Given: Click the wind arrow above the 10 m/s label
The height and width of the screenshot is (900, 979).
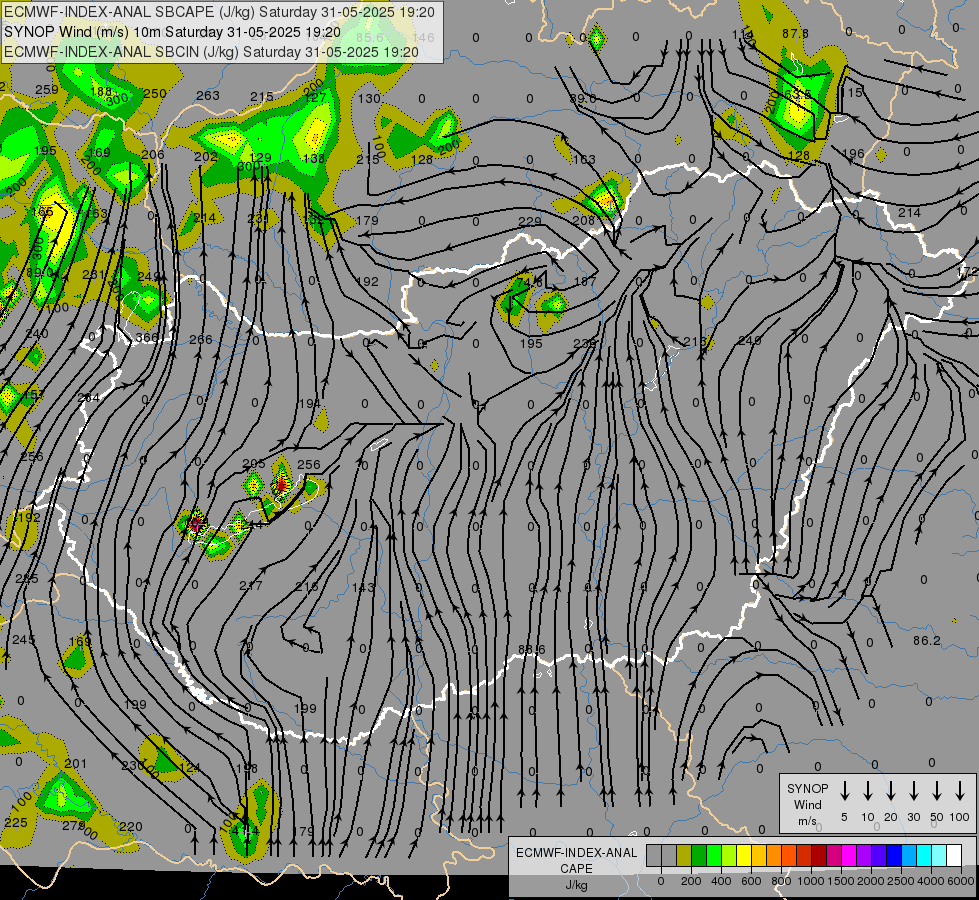Looking at the screenshot, I should (867, 791).
